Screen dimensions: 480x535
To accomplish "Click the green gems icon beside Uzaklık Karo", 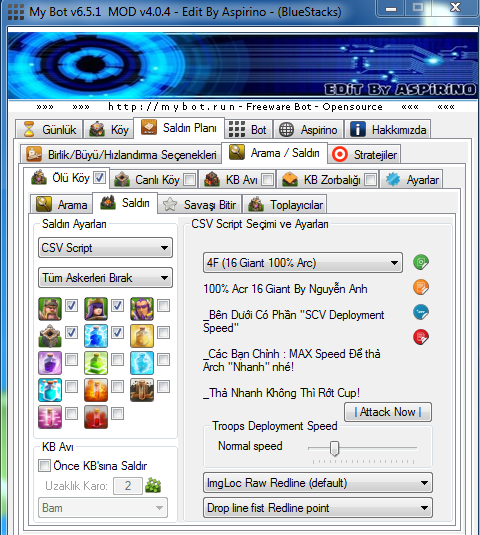I will [x=153, y=485].
